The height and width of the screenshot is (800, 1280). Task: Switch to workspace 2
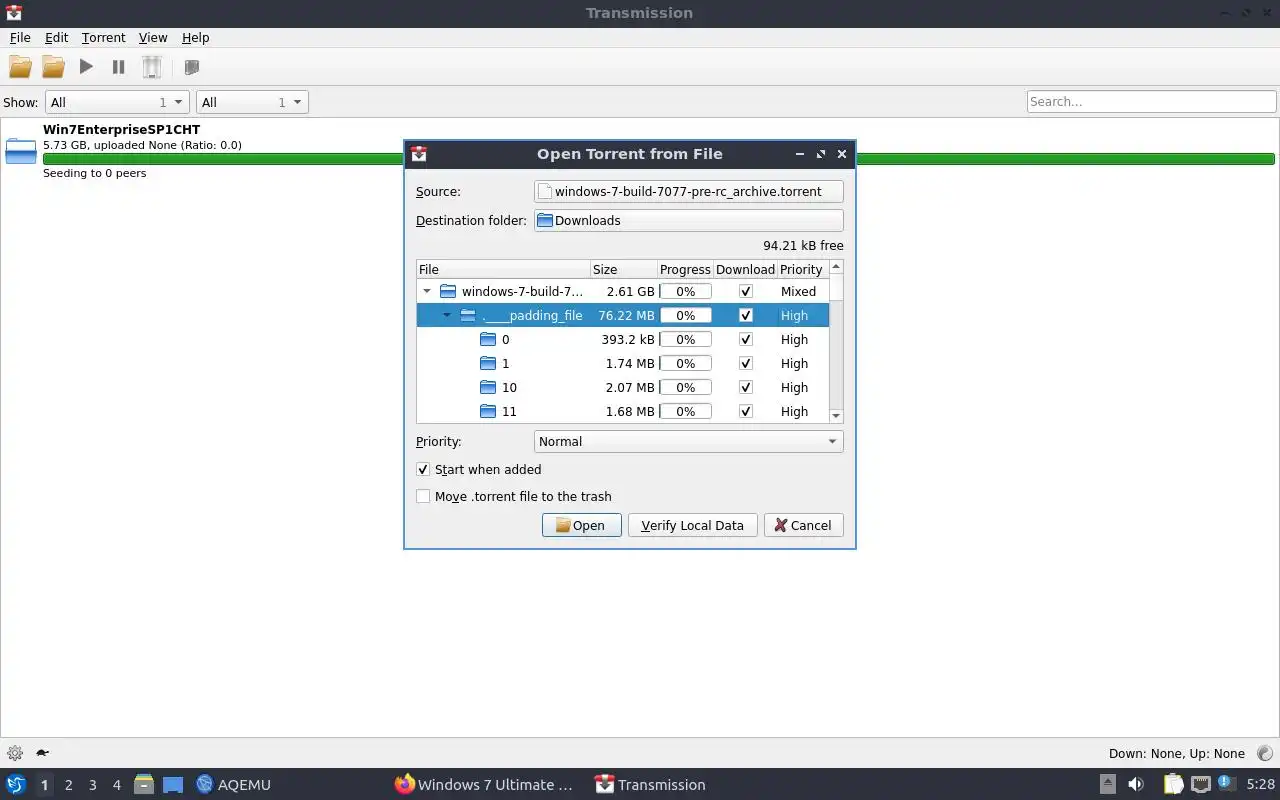click(x=68, y=785)
